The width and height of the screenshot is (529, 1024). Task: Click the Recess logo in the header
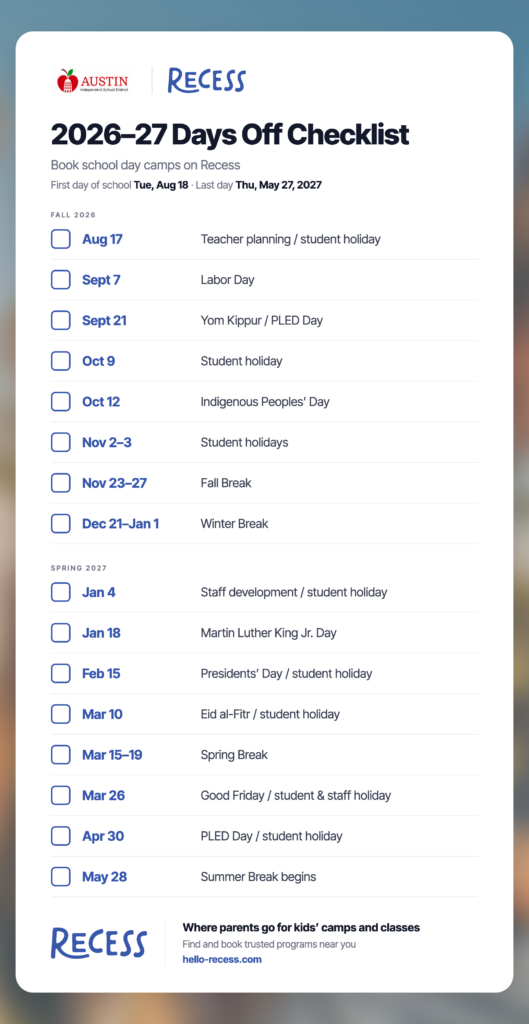point(206,80)
